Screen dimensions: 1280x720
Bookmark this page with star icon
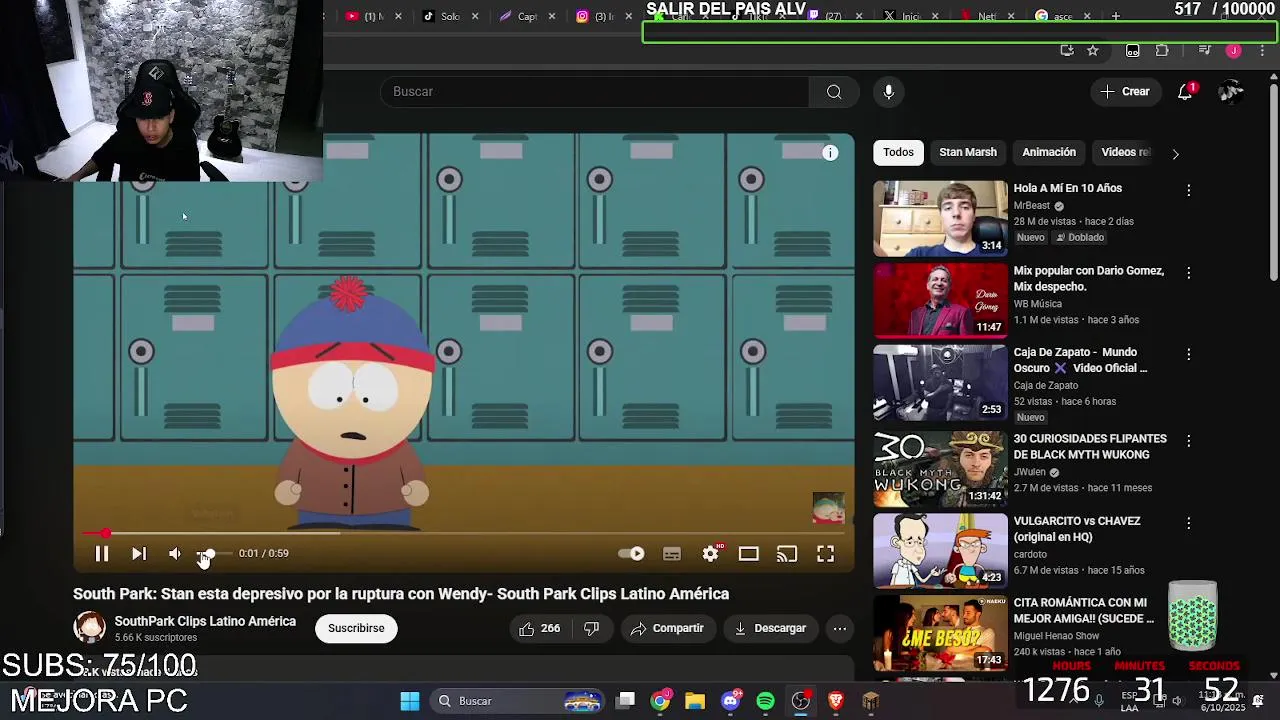click(x=1093, y=50)
